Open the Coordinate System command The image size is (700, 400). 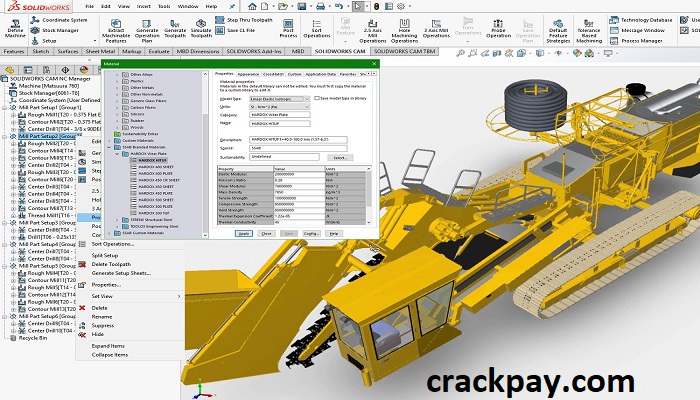[x=59, y=20]
